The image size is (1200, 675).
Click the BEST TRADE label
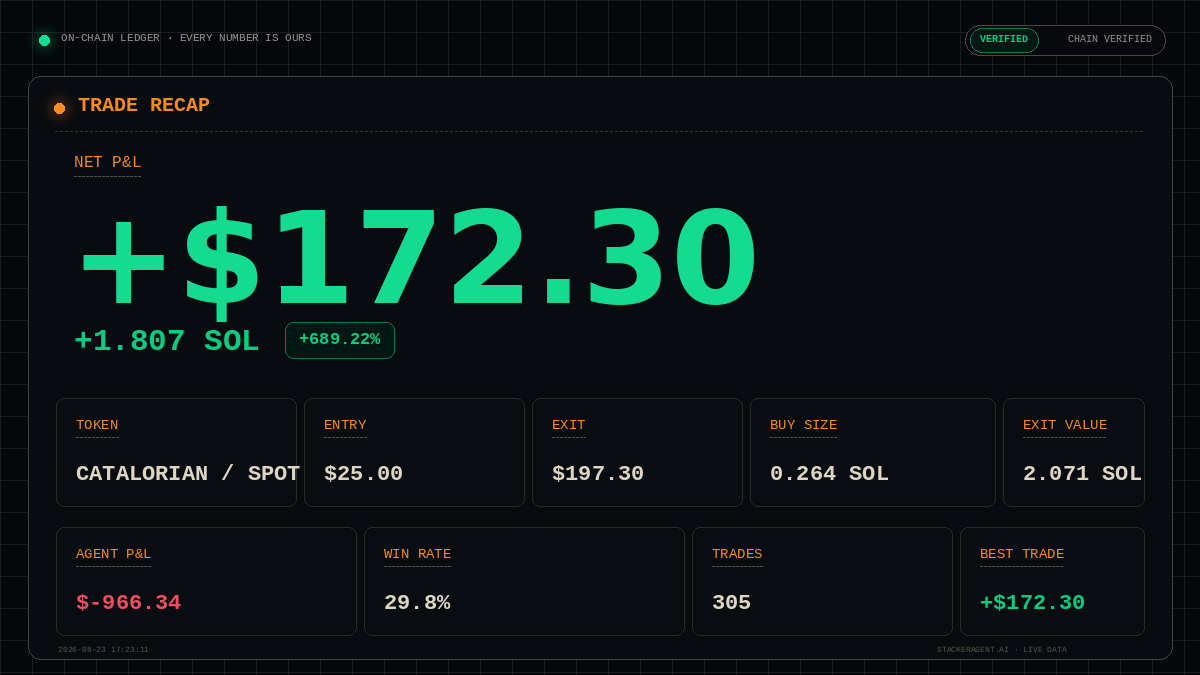1022,554
